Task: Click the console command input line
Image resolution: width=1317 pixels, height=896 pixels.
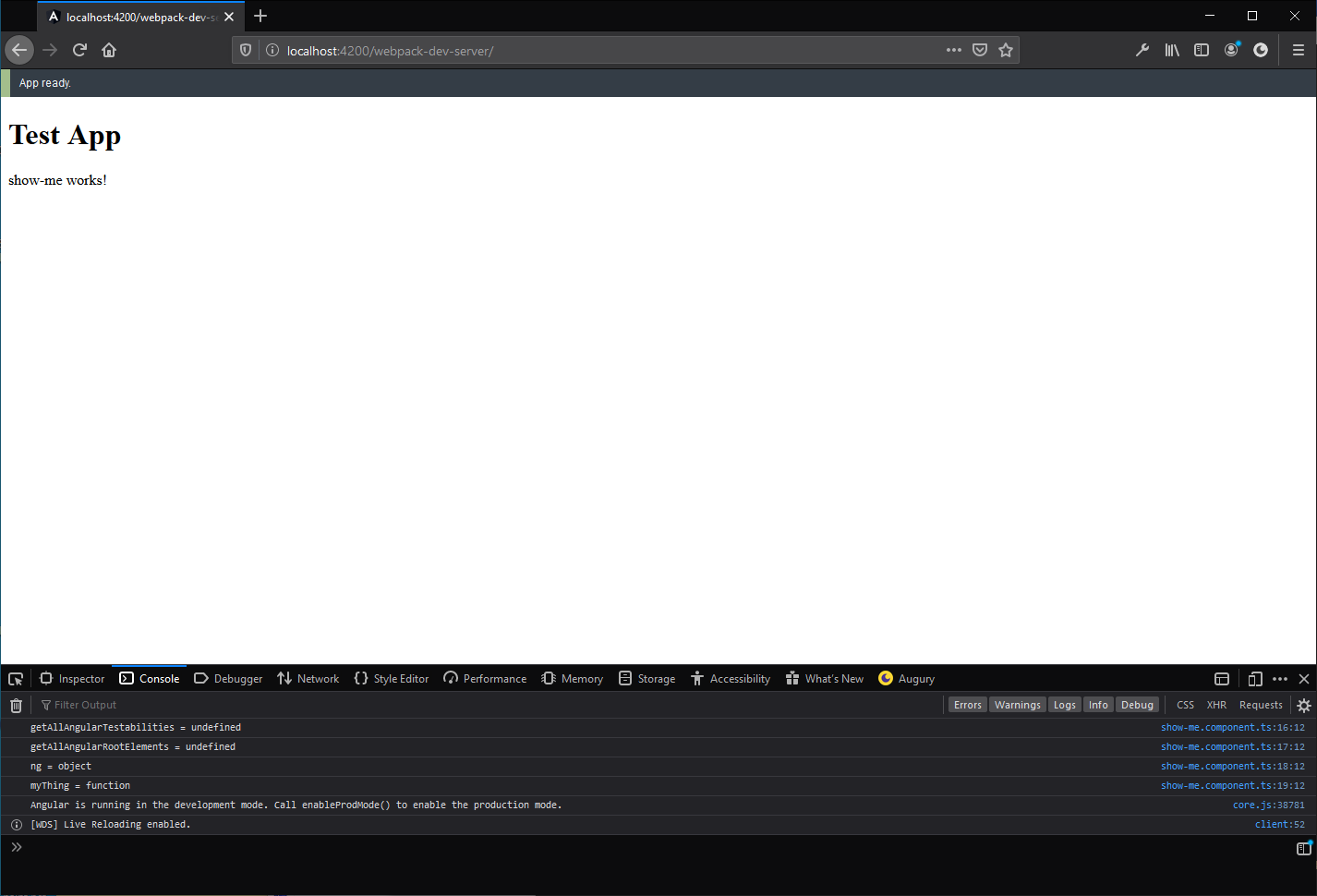Action: point(658,848)
